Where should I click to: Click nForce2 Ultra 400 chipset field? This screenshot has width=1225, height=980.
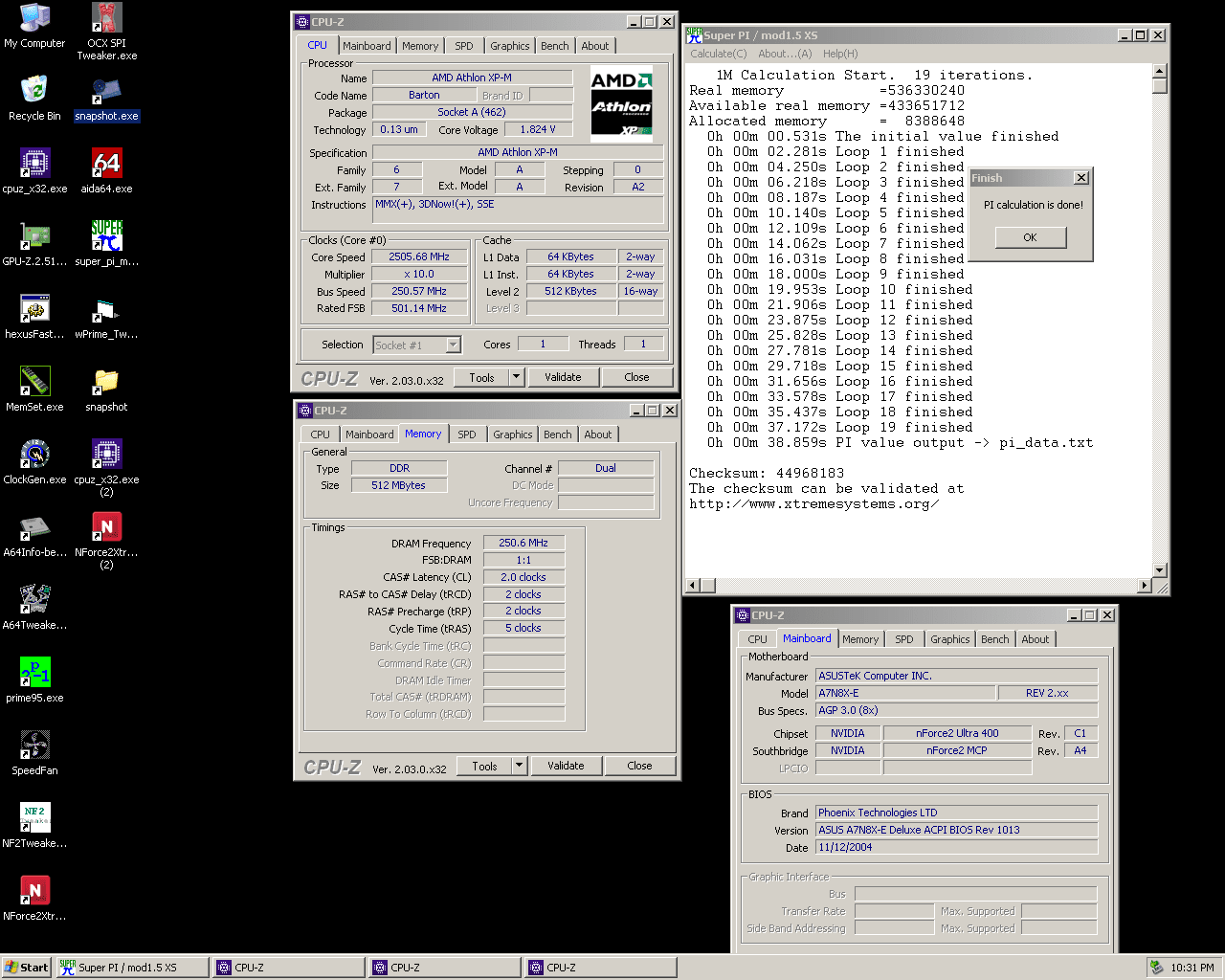(957, 733)
